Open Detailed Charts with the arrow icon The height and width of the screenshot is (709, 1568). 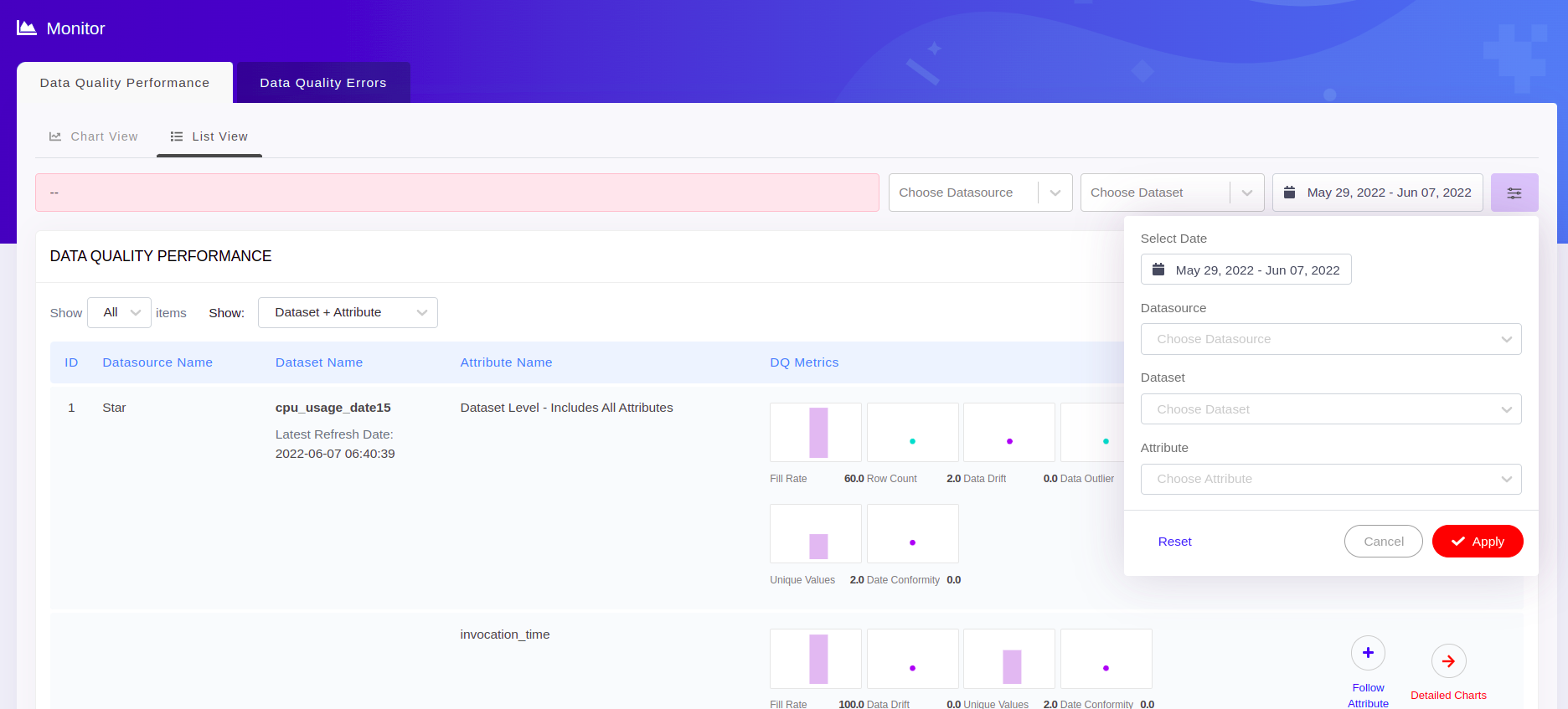point(1447,661)
